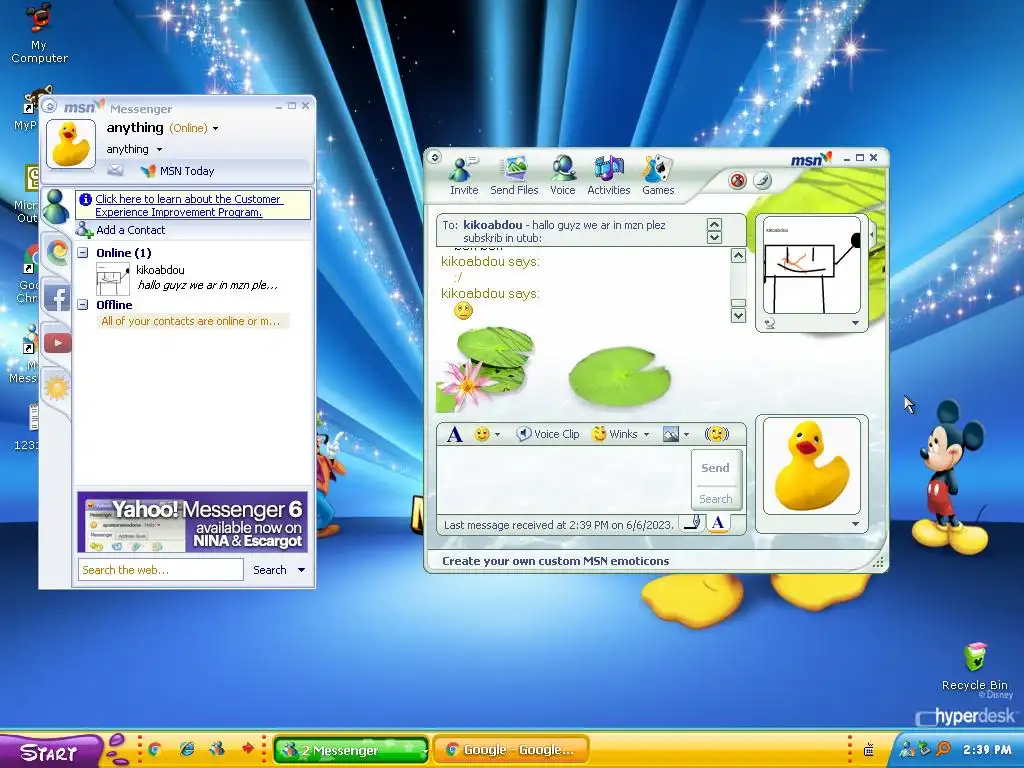This screenshot has height=768, width=1024.
Task: Click kikoabdou's drawing display picture in chat
Action: pyautogui.click(x=811, y=265)
